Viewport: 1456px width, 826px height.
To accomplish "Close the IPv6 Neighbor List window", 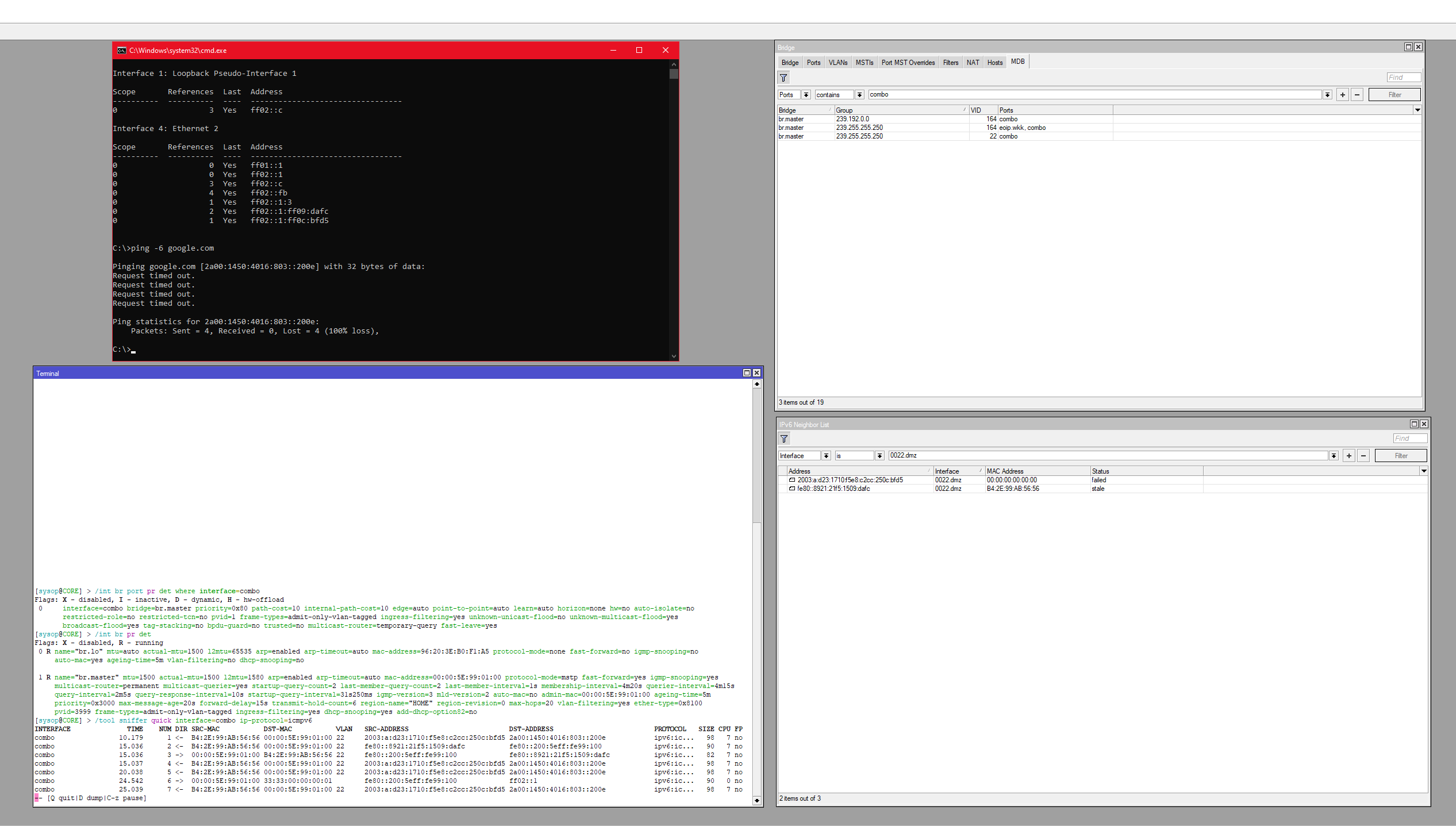I will pos(1424,424).
